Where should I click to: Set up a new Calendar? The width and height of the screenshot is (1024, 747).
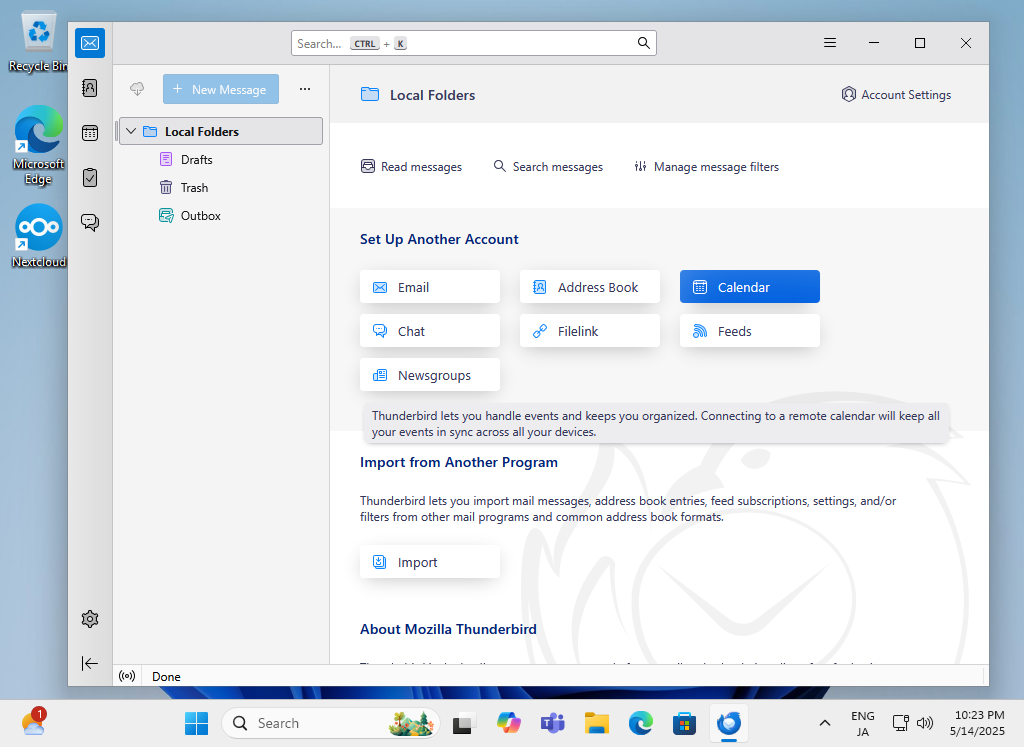[x=750, y=287]
